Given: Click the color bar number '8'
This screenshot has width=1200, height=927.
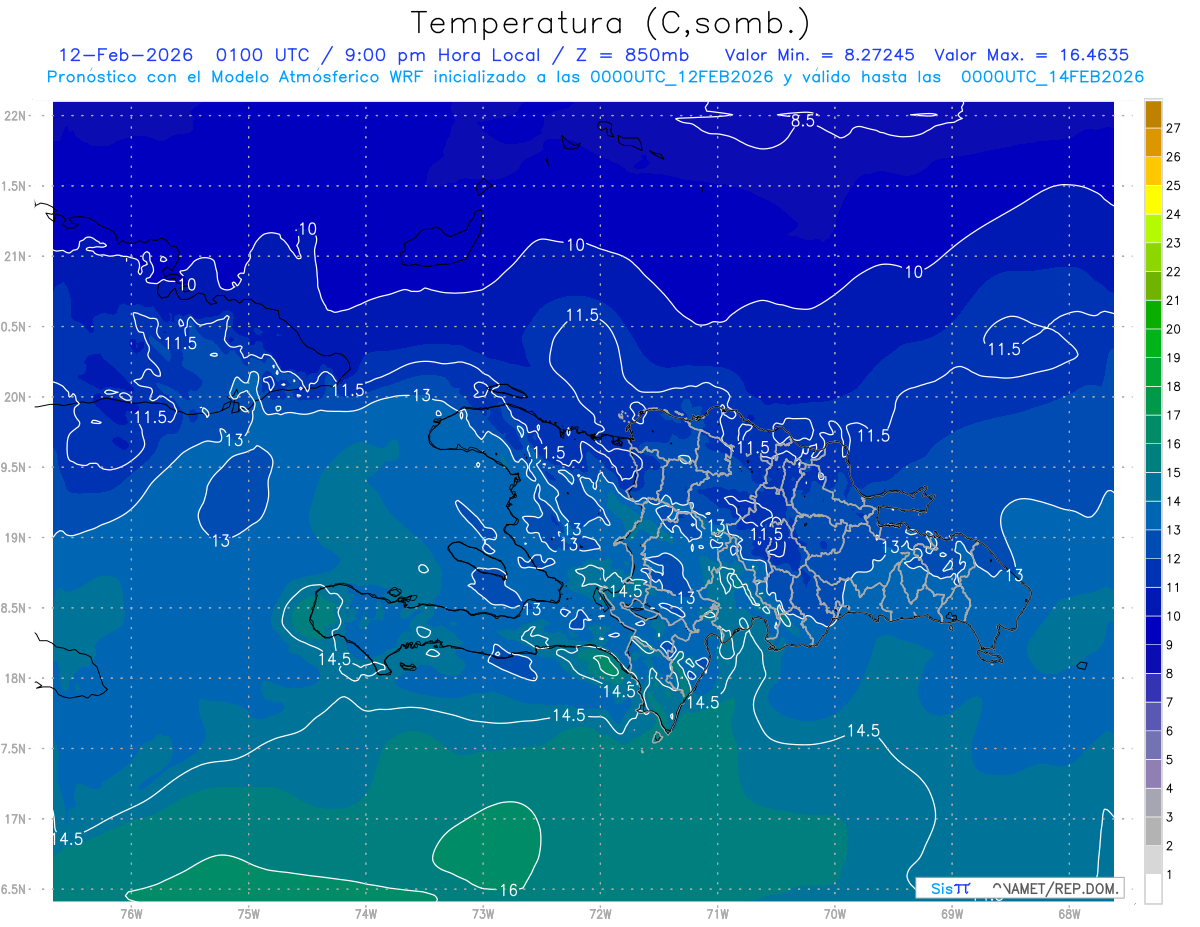Looking at the screenshot, I should (x=1170, y=674).
